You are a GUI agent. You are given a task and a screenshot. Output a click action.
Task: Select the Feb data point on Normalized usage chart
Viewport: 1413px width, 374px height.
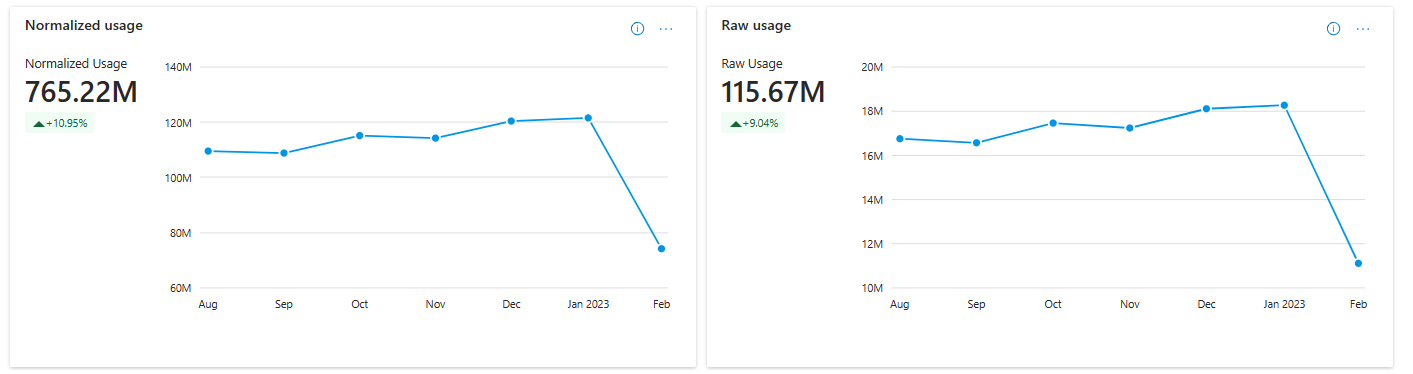662,249
